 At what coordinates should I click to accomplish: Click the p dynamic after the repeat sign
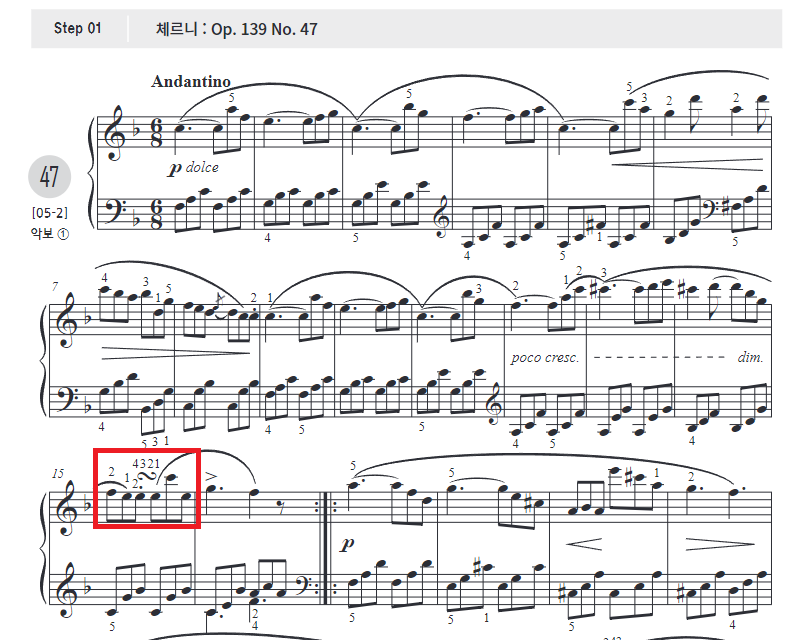[347, 544]
